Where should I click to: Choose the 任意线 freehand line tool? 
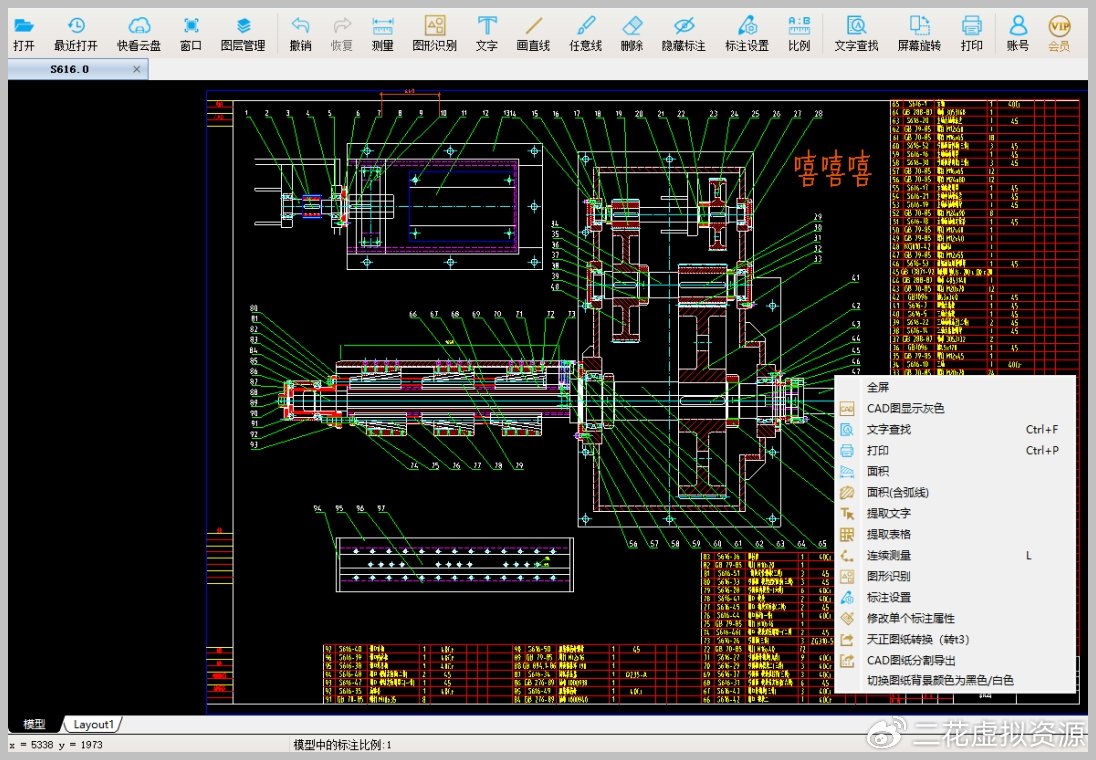[x=586, y=34]
